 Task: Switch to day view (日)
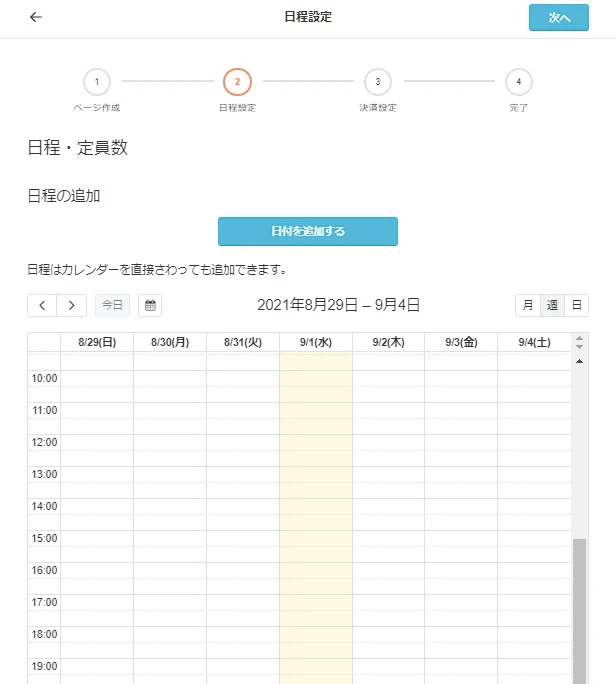pyautogui.click(x=576, y=306)
